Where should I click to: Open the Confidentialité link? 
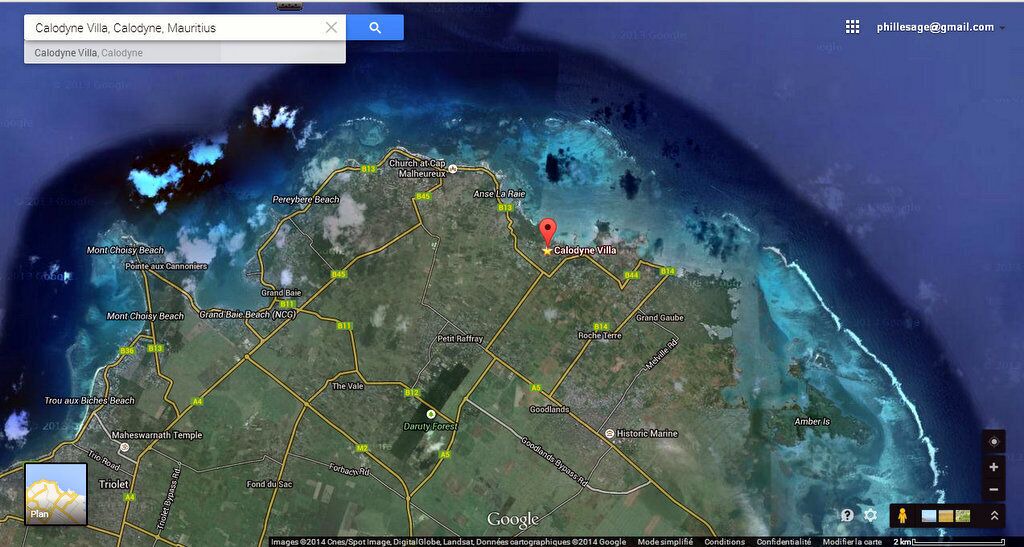pyautogui.click(x=783, y=542)
